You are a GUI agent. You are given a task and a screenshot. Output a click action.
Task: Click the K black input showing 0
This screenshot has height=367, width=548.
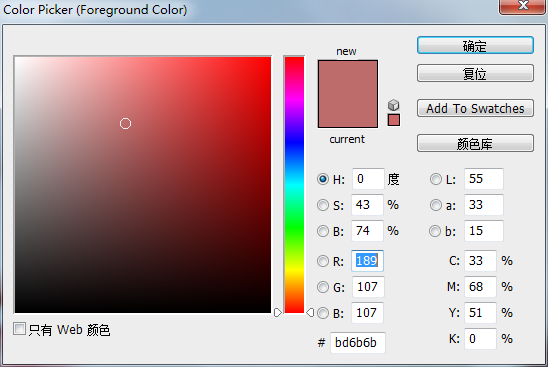480,339
